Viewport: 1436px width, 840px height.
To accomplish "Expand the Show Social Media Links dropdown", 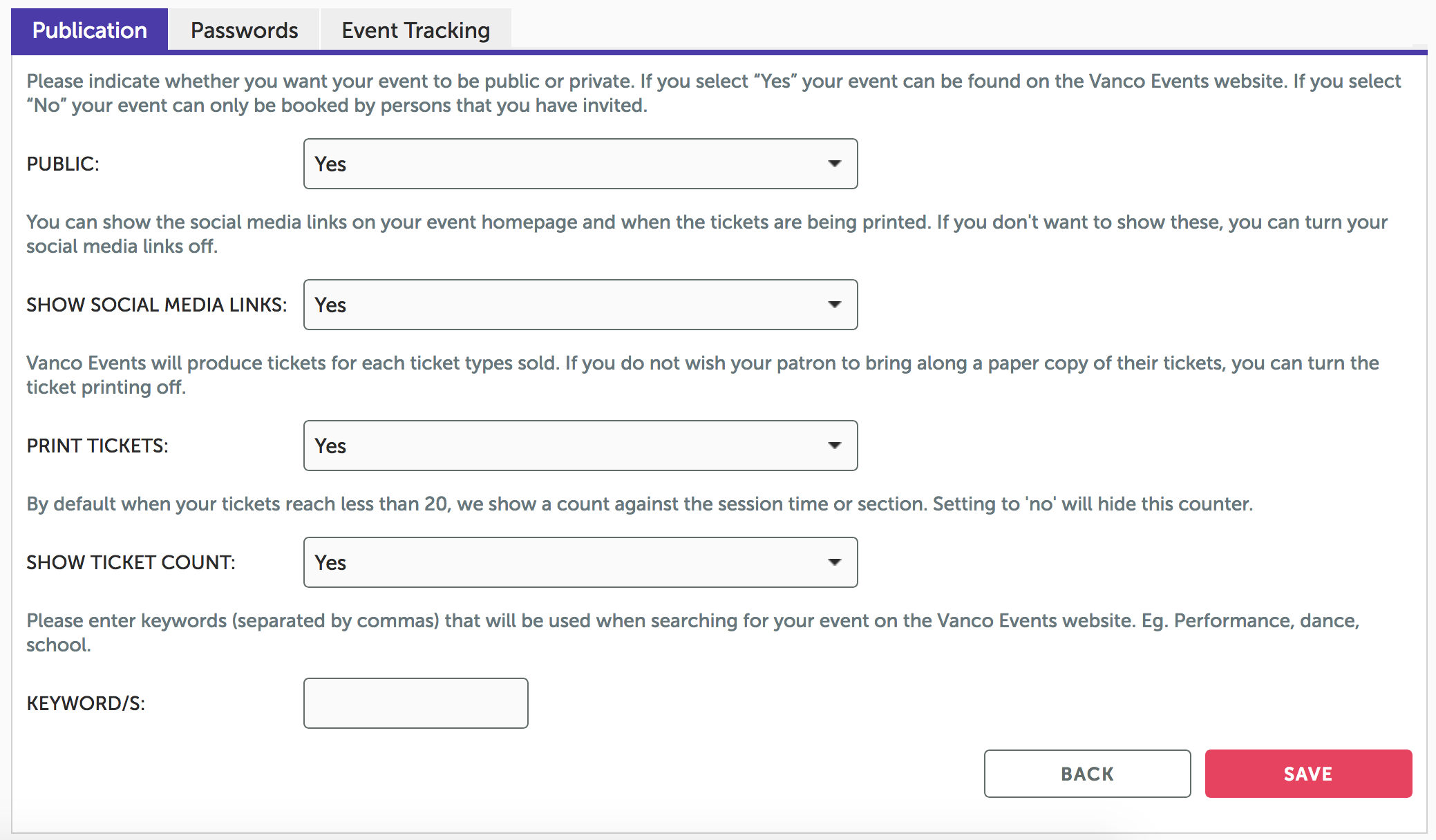I will pos(580,305).
